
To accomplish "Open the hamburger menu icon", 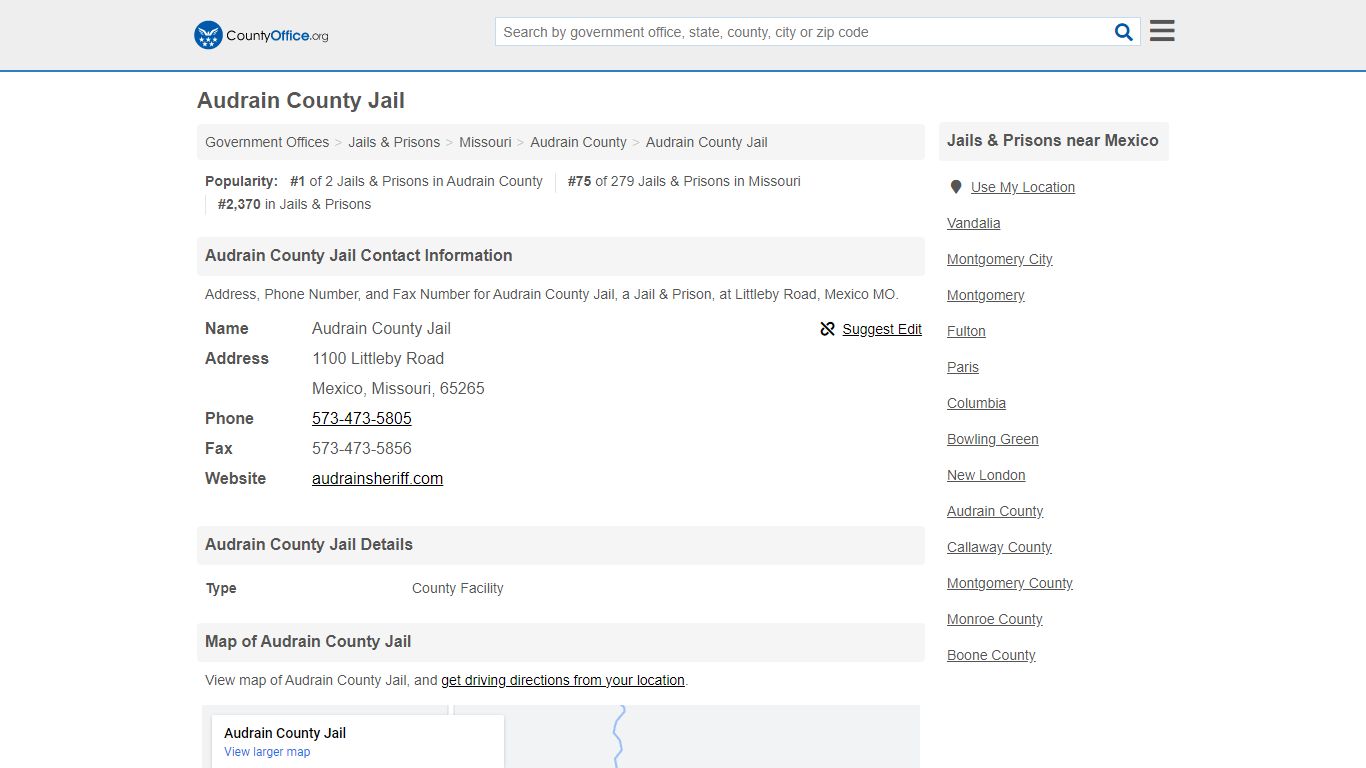I will pyautogui.click(x=1162, y=31).
